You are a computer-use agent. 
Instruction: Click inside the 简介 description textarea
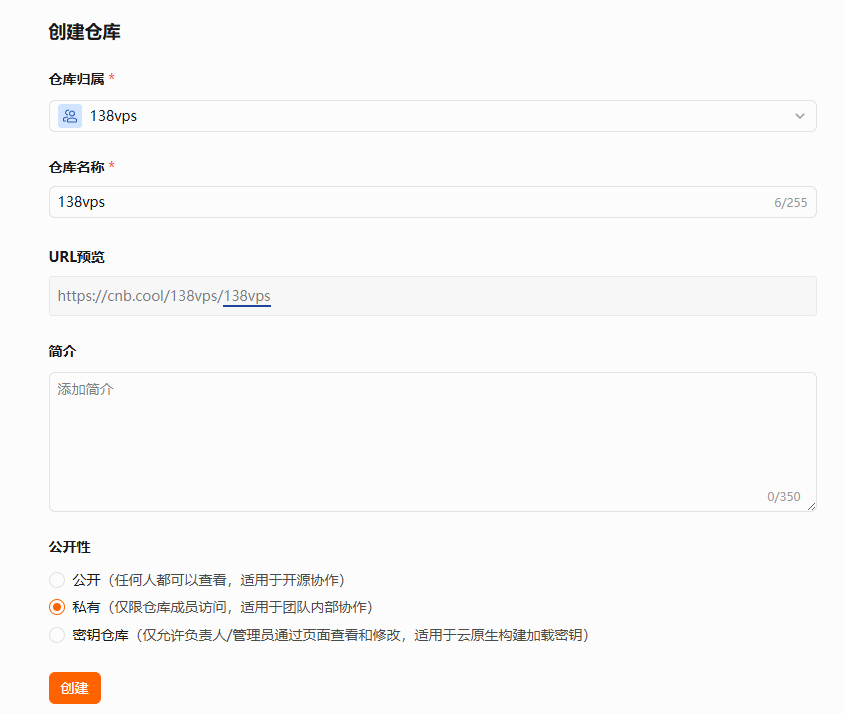click(x=430, y=440)
